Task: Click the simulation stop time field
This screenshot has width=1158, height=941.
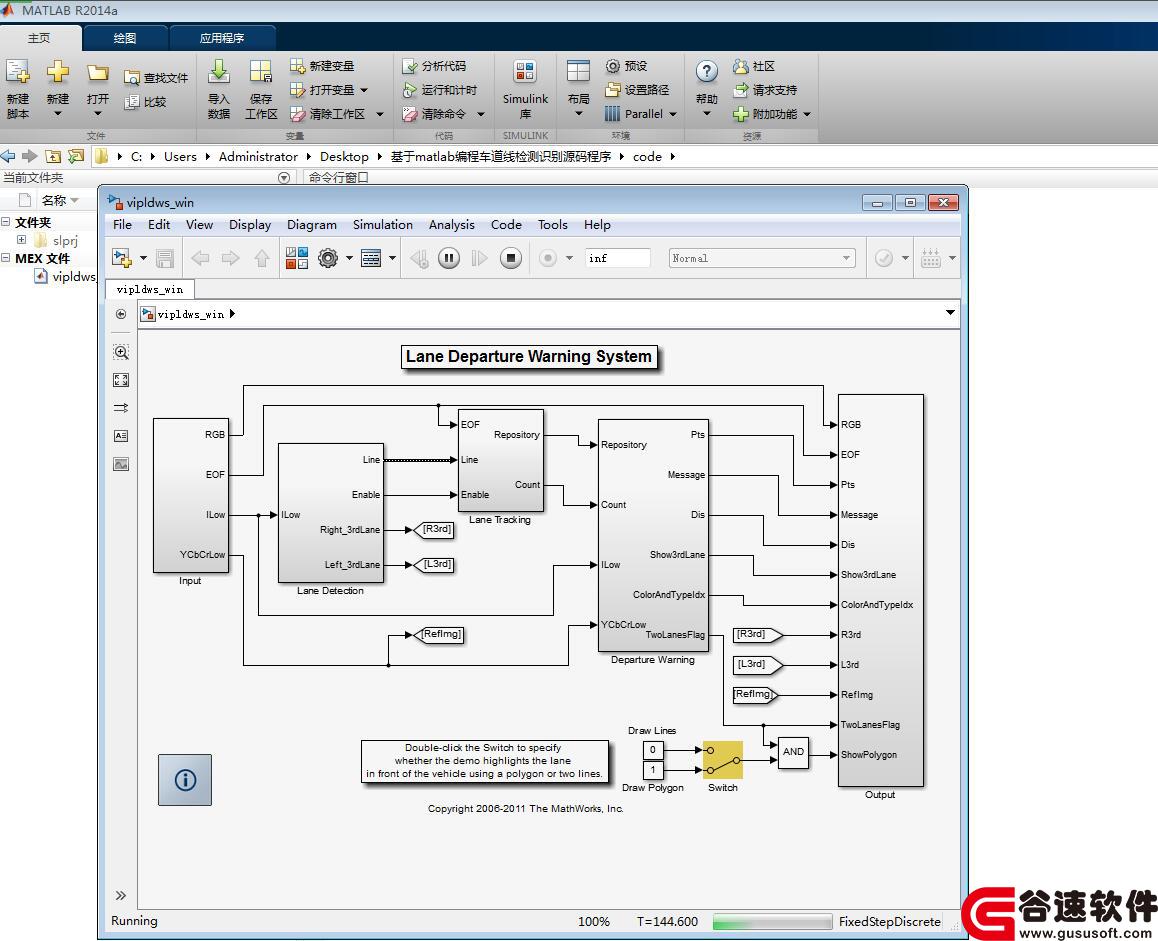Action: pyautogui.click(x=617, y=258)
